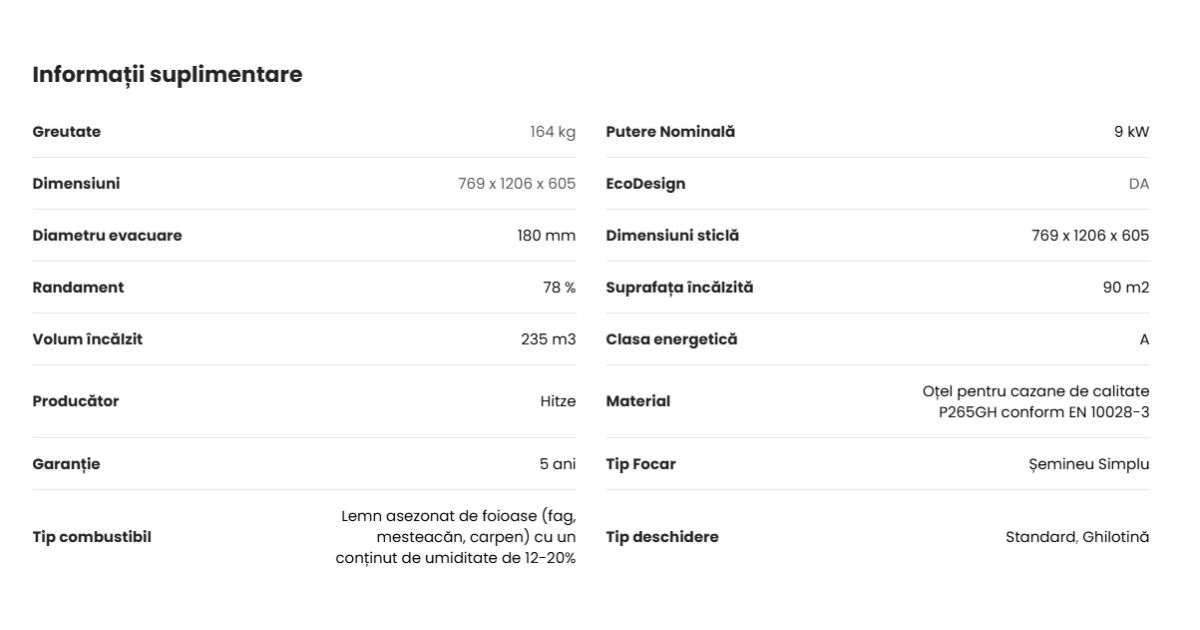The image size is (1200, 630).
Task: Click the 'Informații suplimentare' heading
Action: [x=167, y=75]
